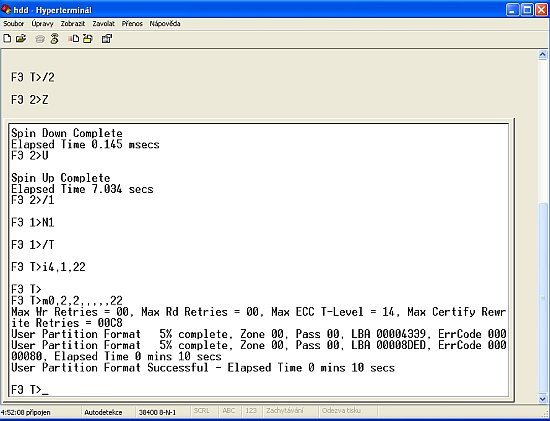The image size is (550, 421).
Task: Click the 'F3 2>U' command line
Action: coord(30,155)
